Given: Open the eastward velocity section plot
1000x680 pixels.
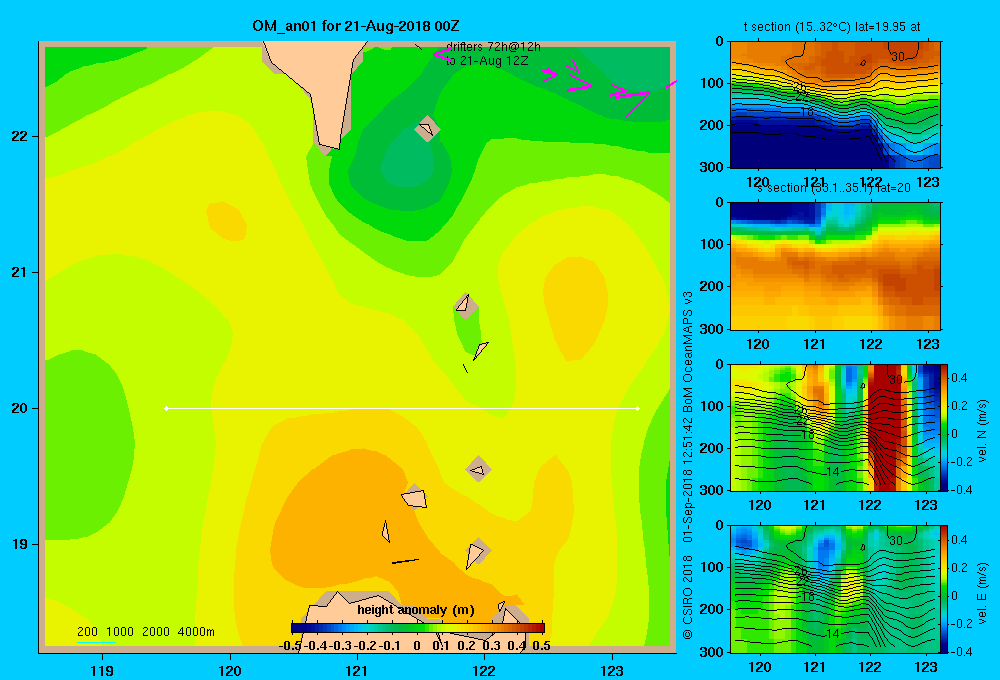Looking at the screenshot, I should tap(835, 589).
